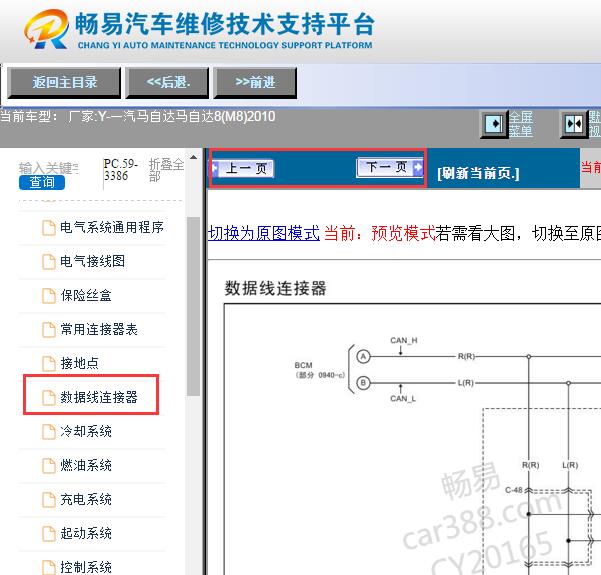This screenshot has width=601, height=575.
Task: Click document icon beside 电气接线图
Action: coord(49,262)
